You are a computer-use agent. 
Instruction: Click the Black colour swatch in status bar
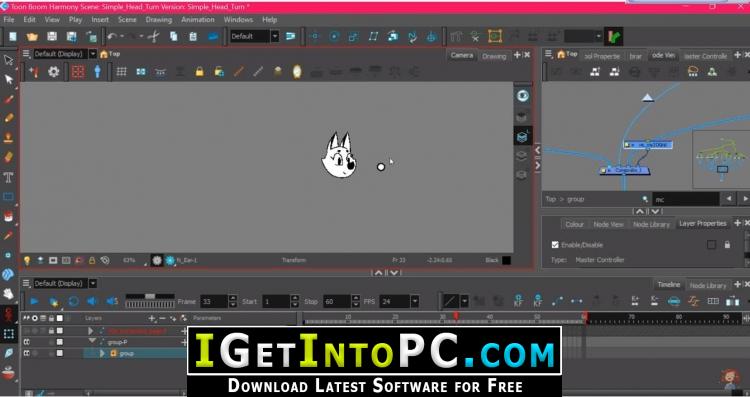click(x=507, y=260)
